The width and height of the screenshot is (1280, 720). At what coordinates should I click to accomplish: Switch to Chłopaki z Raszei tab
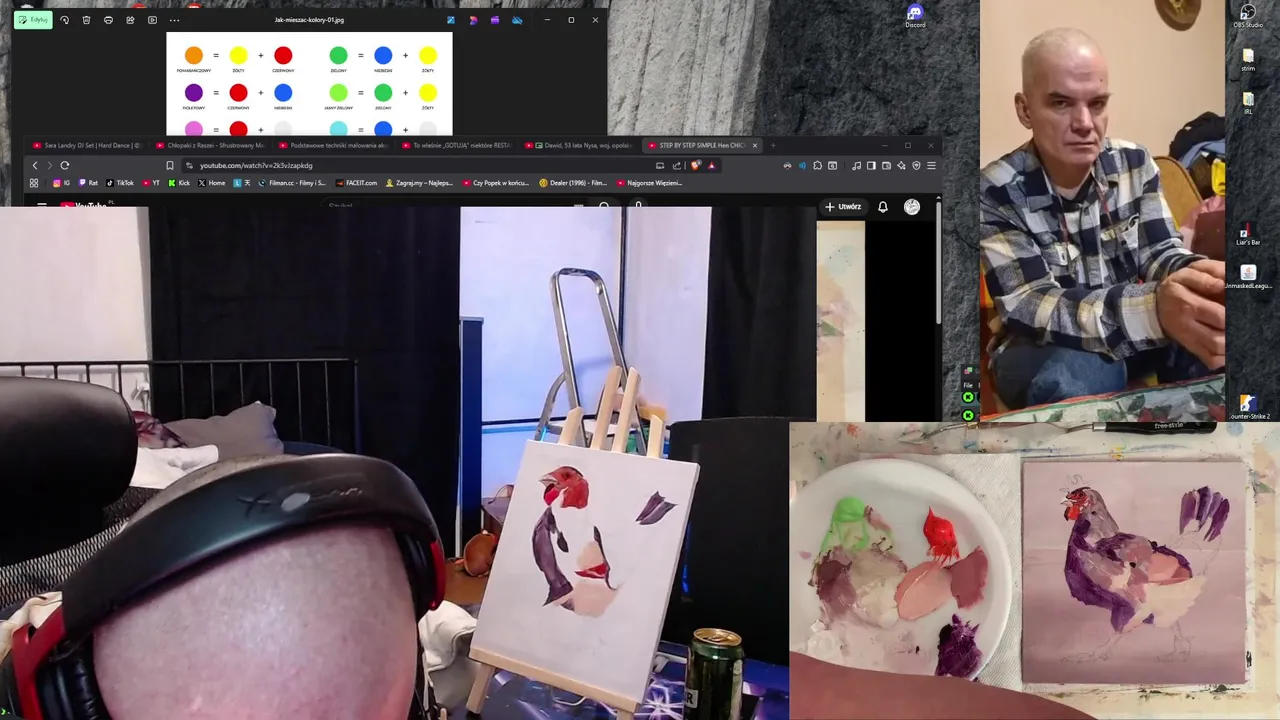tap(210, 146)
